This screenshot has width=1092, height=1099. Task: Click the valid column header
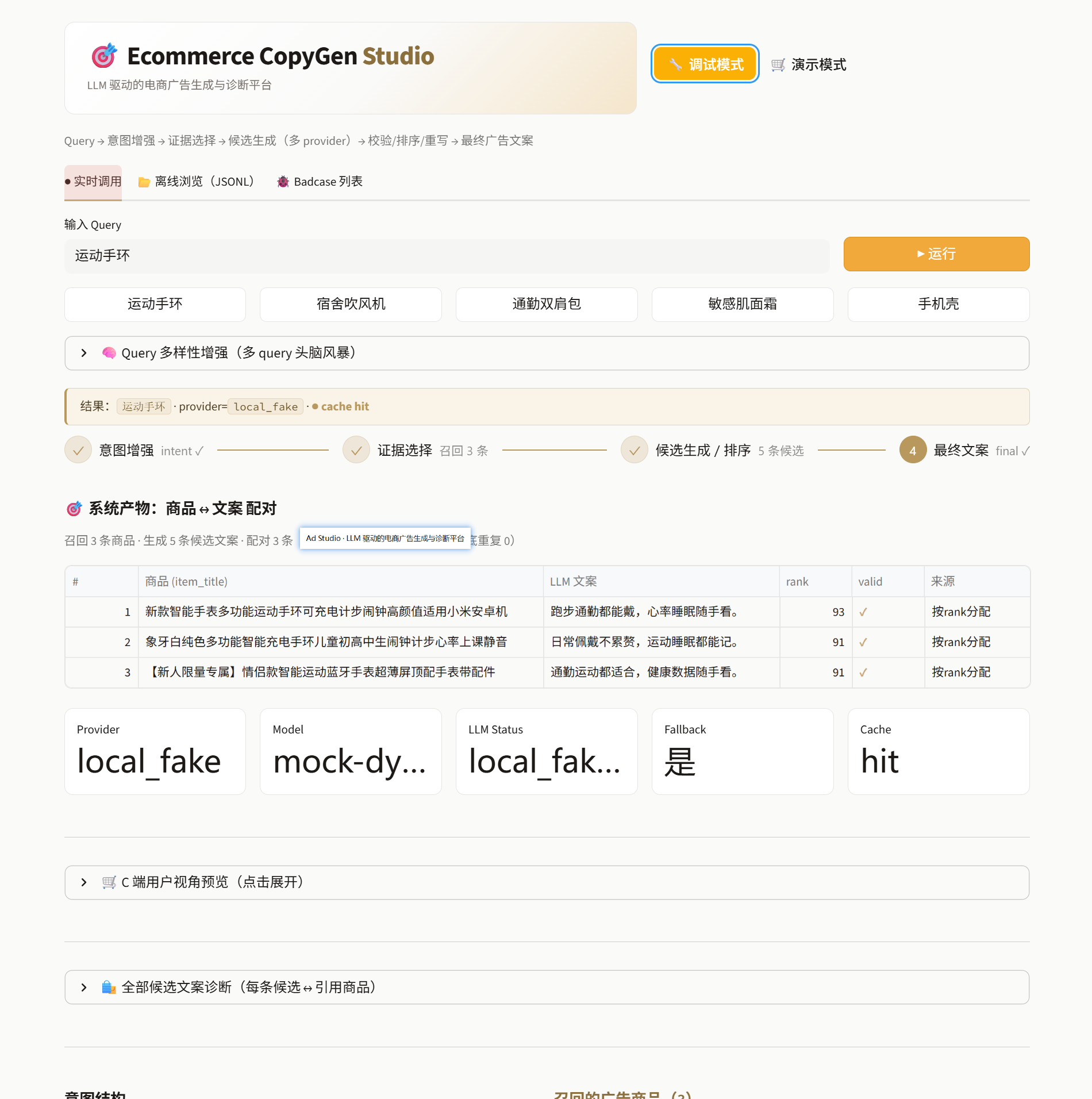click(888, 581)
